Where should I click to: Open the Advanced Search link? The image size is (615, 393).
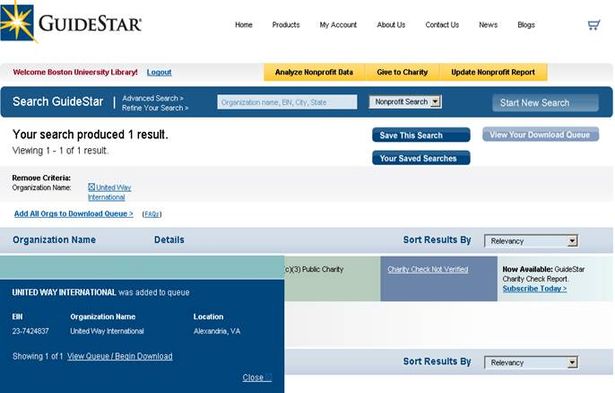[x=153, y=98]
